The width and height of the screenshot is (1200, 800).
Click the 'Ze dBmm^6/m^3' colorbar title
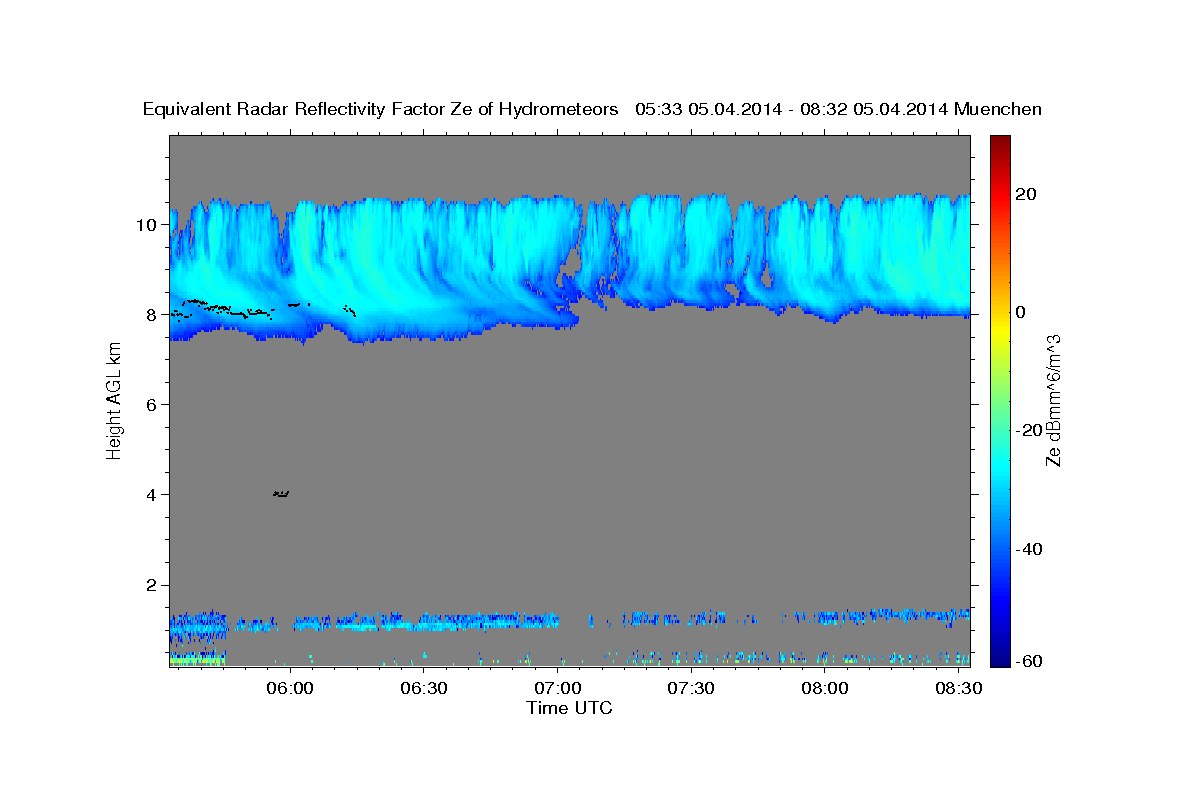click(x=1053, y=401)
